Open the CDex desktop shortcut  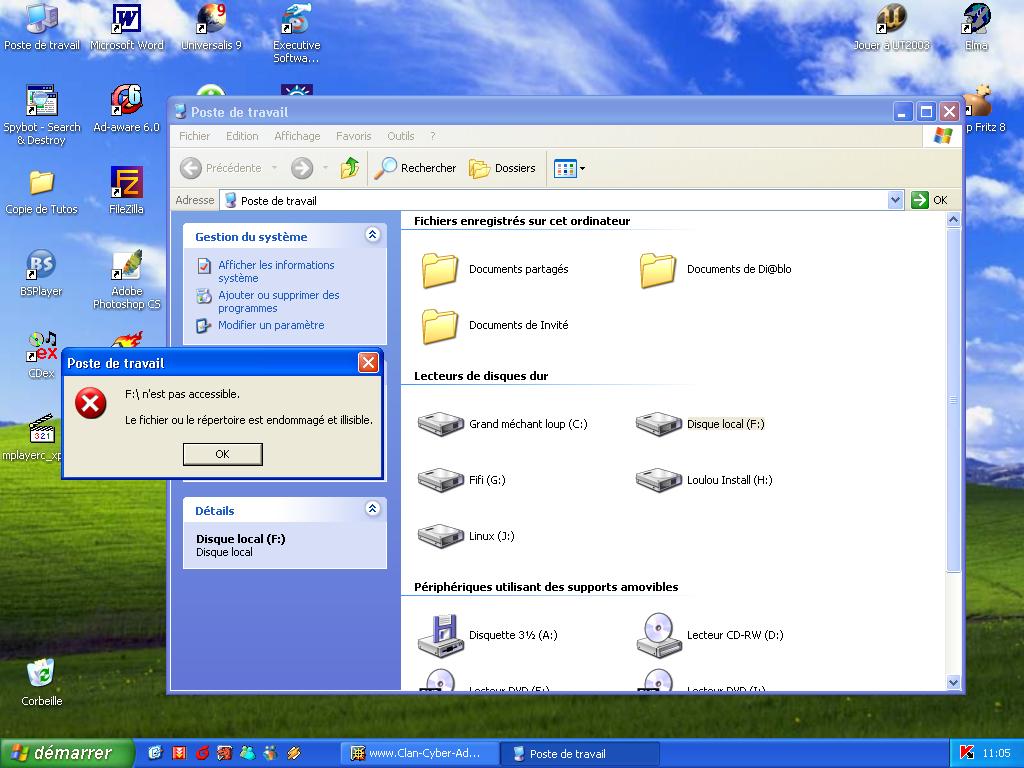pos(41,355)
